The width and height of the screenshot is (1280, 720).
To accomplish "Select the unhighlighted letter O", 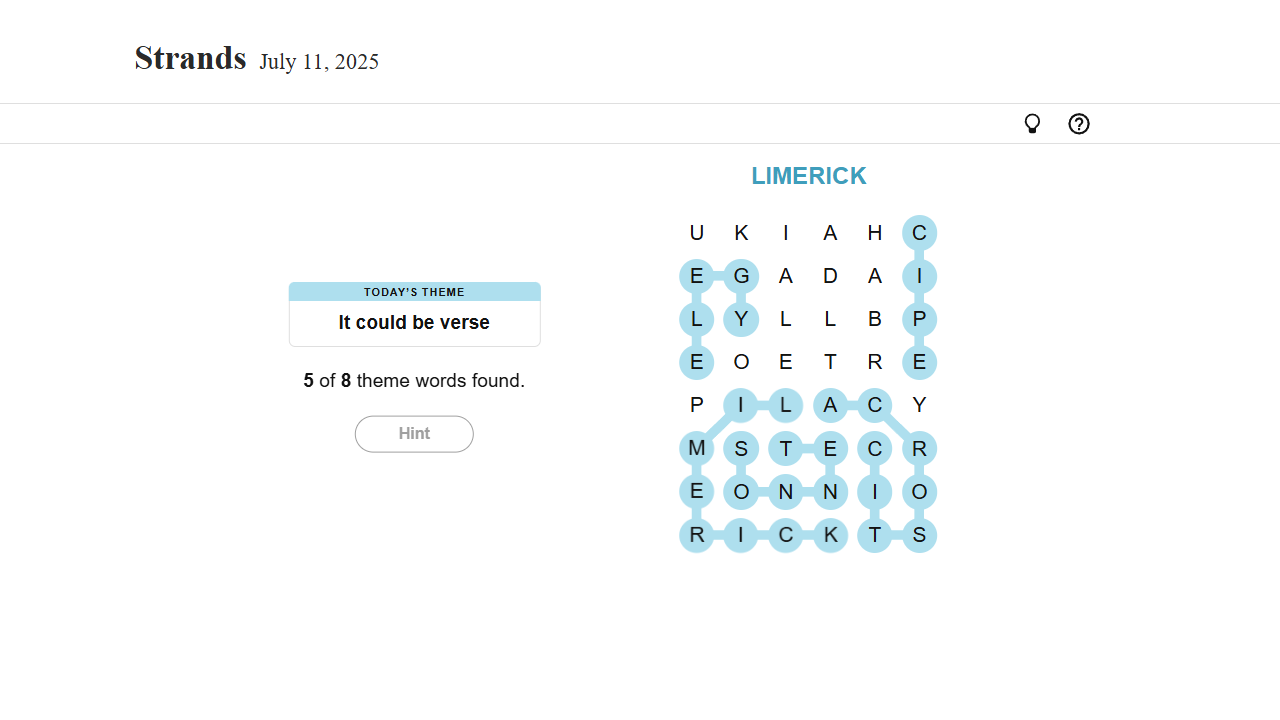I will 741,362.
